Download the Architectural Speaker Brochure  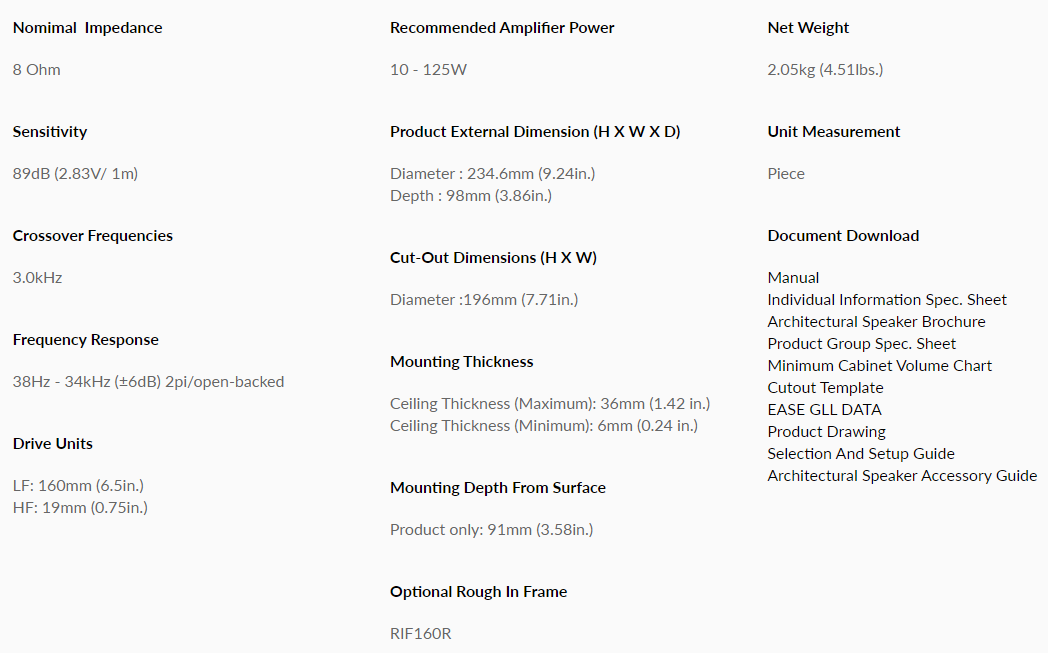876,322
